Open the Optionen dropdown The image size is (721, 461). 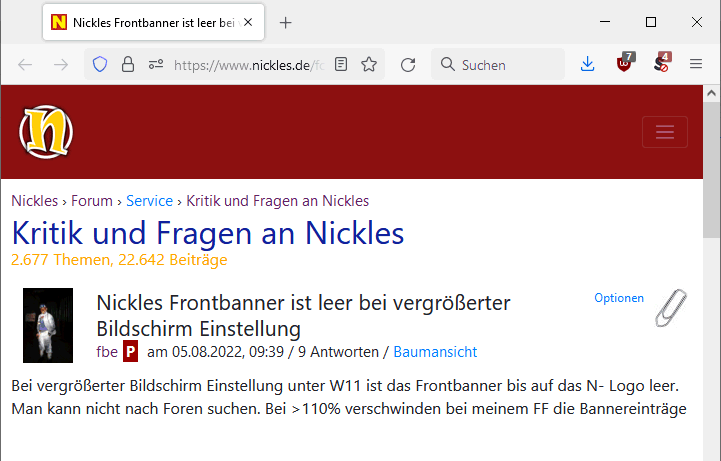pos(619,298)
